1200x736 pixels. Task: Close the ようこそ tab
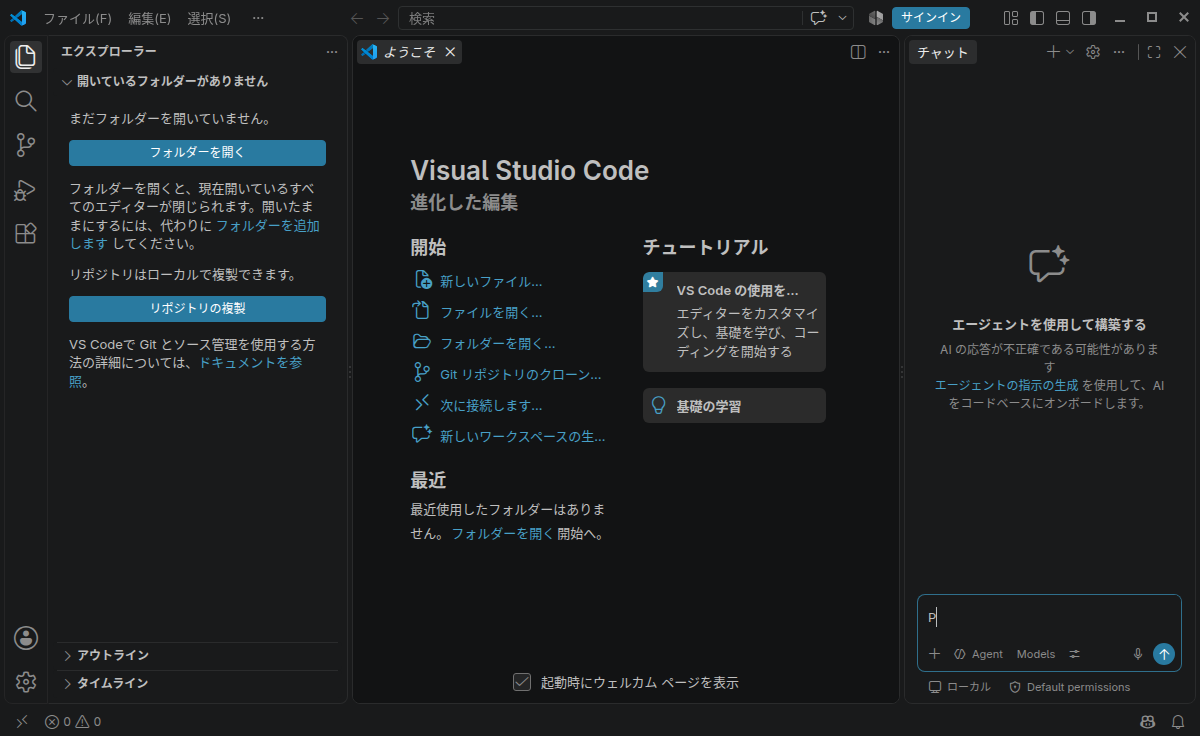pyautogui.click(x=450, y=52)
